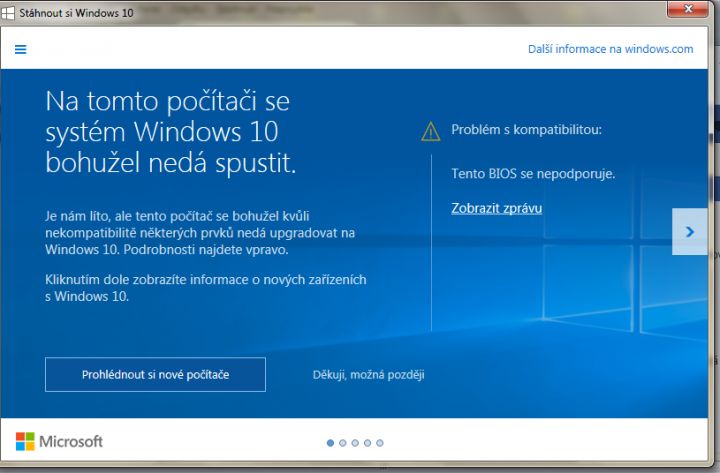
Task: Select the third page indicator dot
Action: click(355, 443)
